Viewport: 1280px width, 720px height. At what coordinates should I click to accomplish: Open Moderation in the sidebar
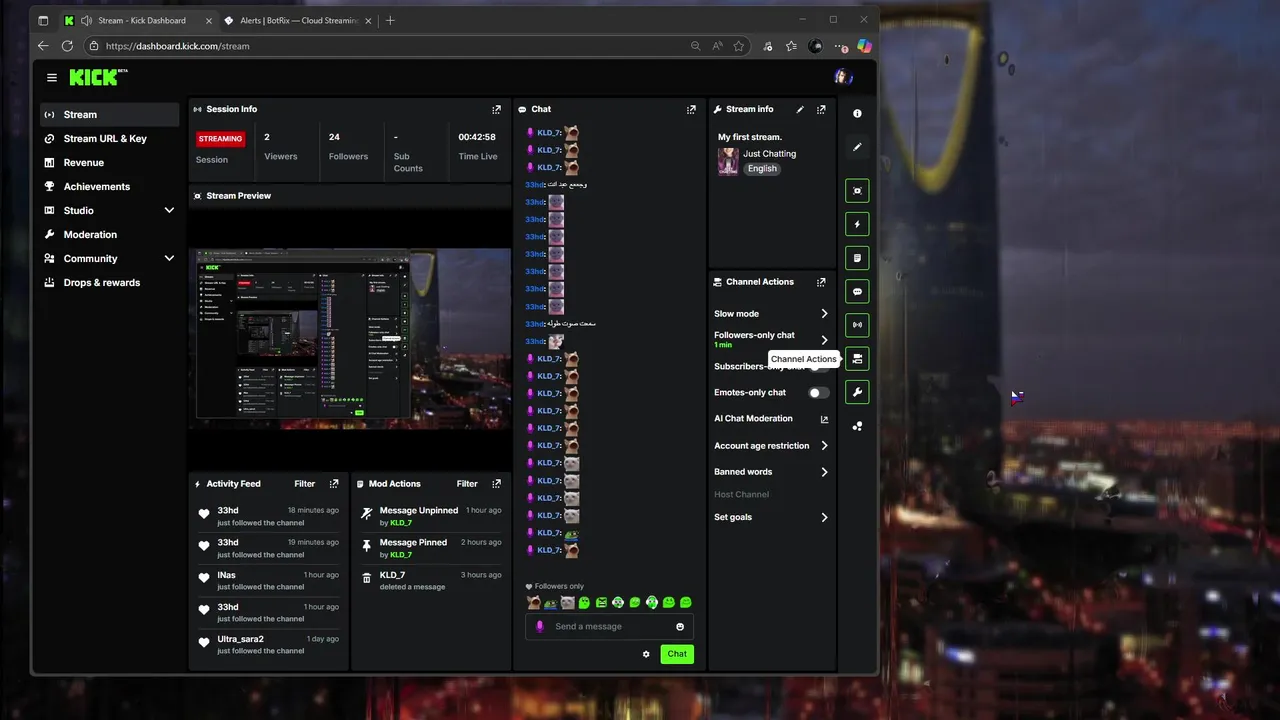pos(110,235)
